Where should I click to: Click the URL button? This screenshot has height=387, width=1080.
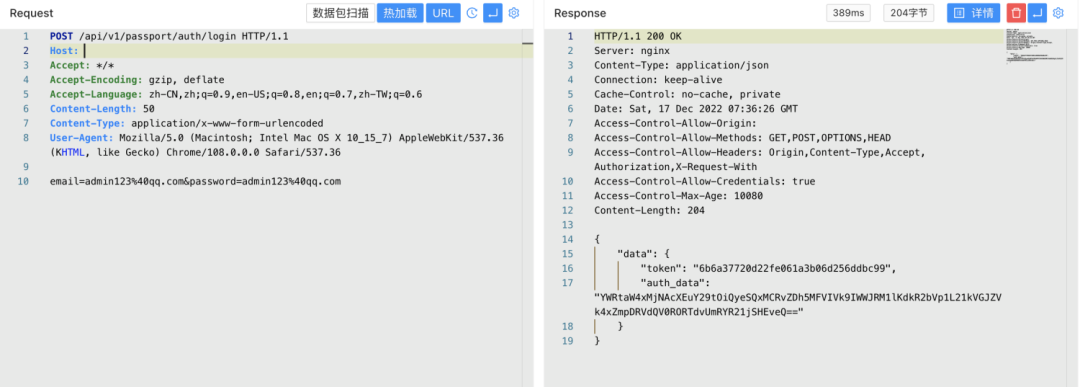click(x=444, y=13)
